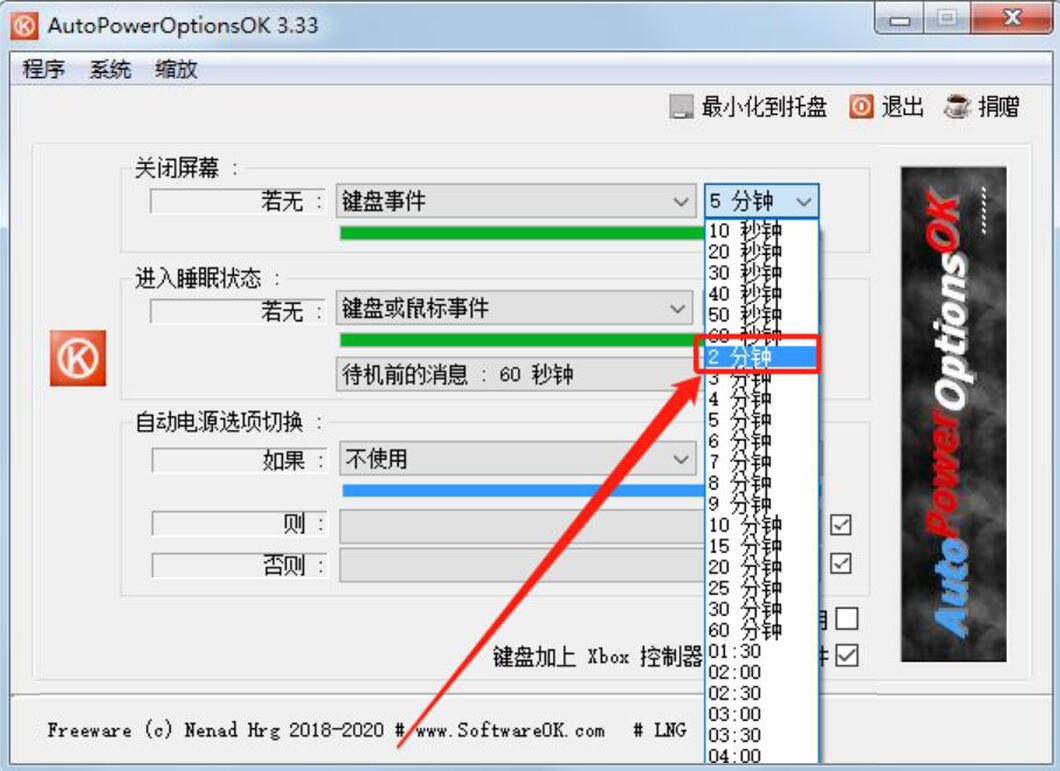Click the 则 power plan field
The width and height of the screenshot is (1060, 771).
pyautogui.click(x=521, y=525)
